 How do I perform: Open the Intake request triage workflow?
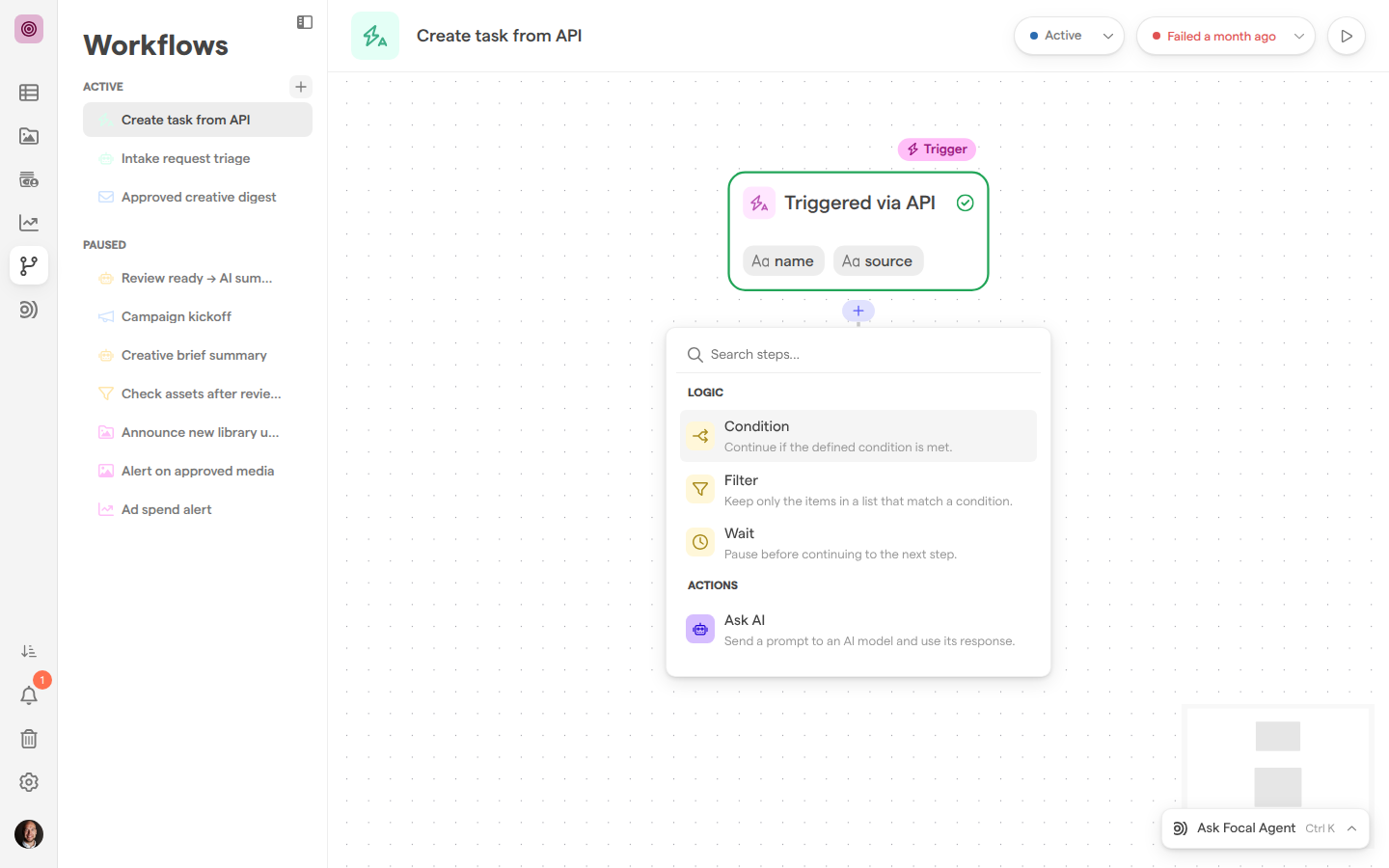pos(198,158)
